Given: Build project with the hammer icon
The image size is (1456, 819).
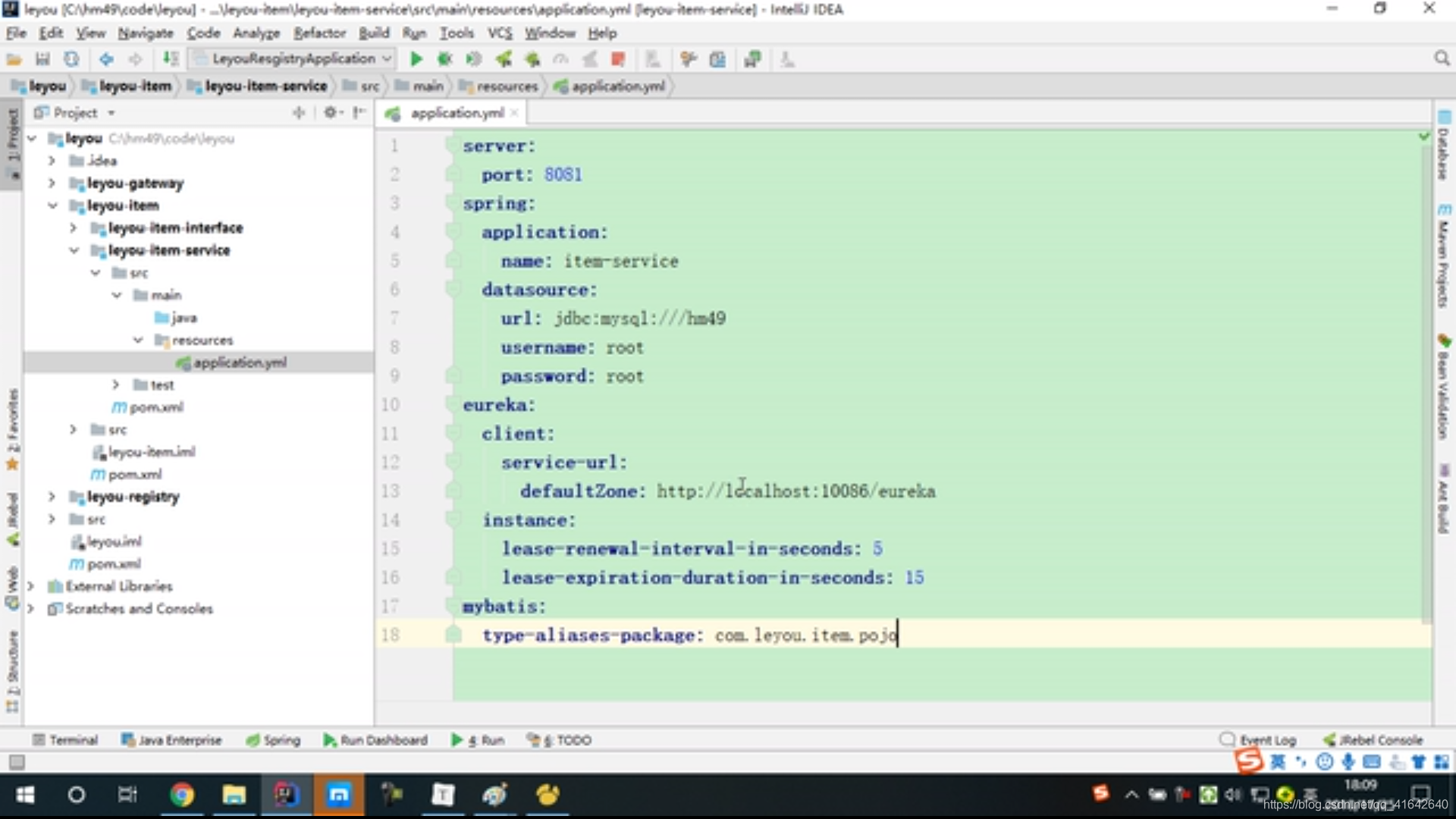Looking at the screenshot, I should (x=171, y=59).
